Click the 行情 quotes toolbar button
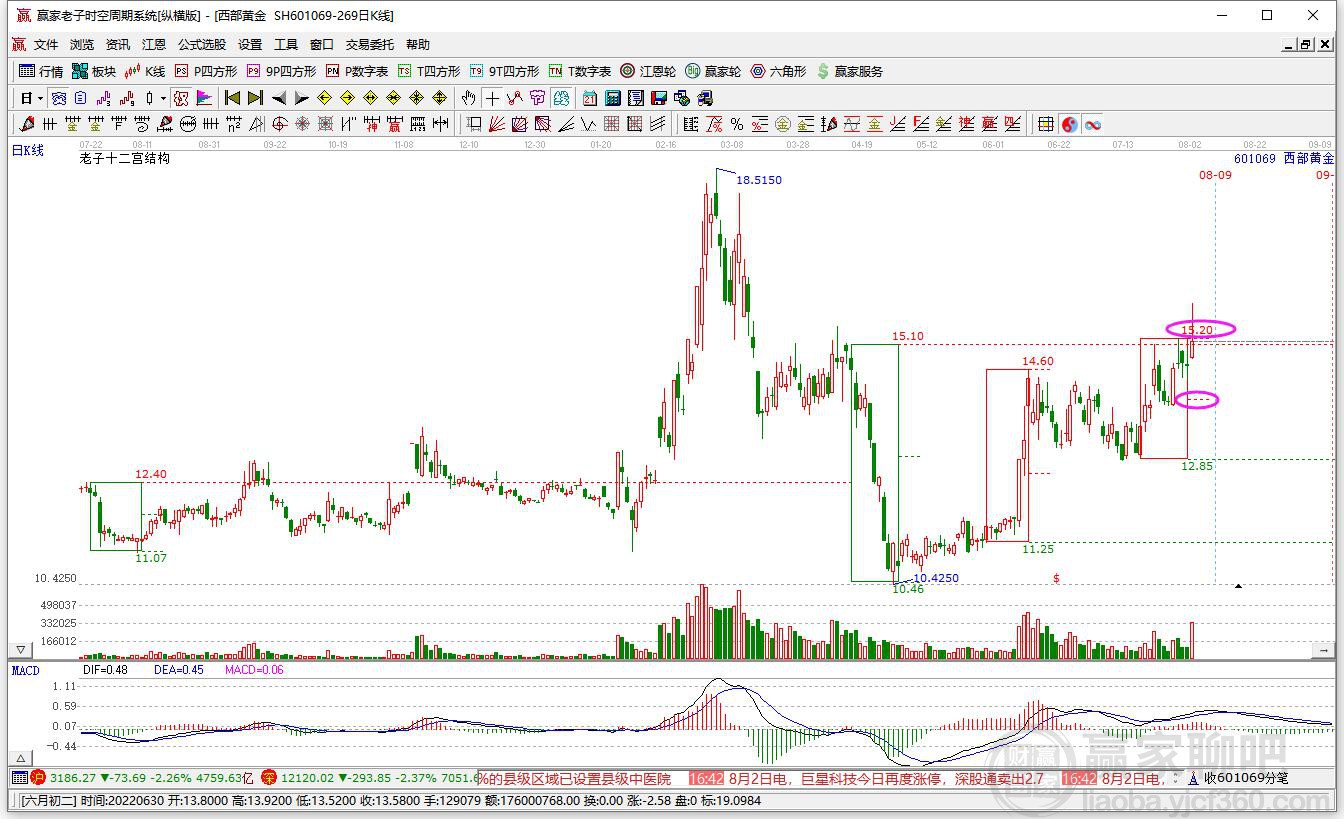 tap(41, 71)
